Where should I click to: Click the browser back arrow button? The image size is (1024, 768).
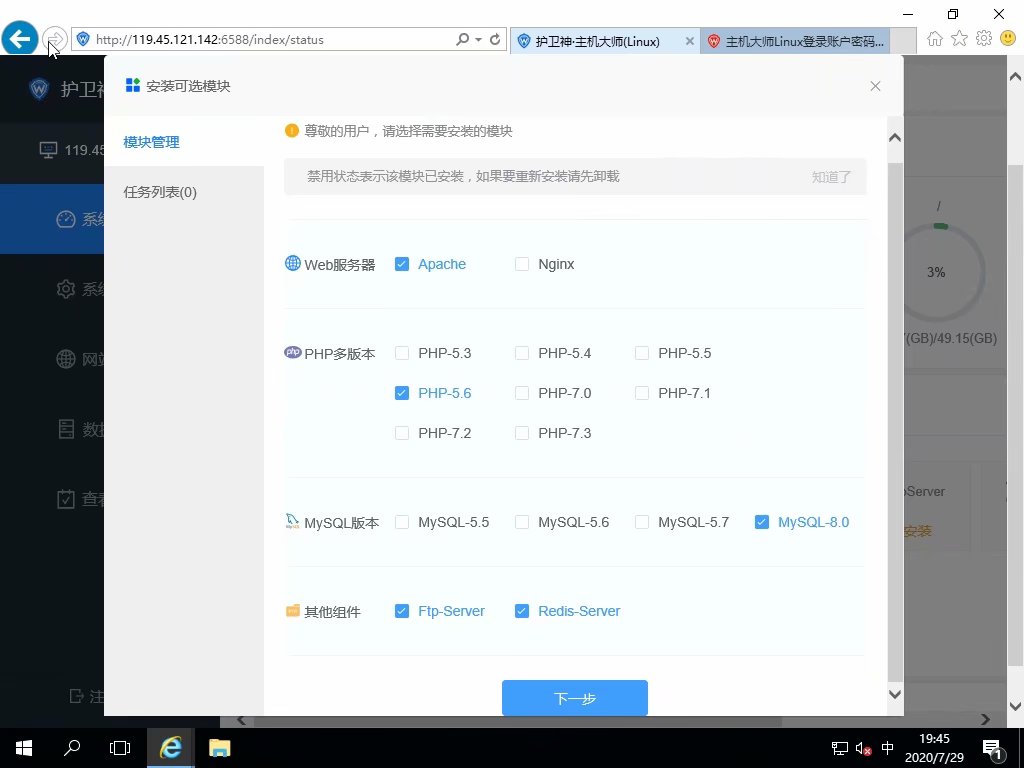coord(20,39)
